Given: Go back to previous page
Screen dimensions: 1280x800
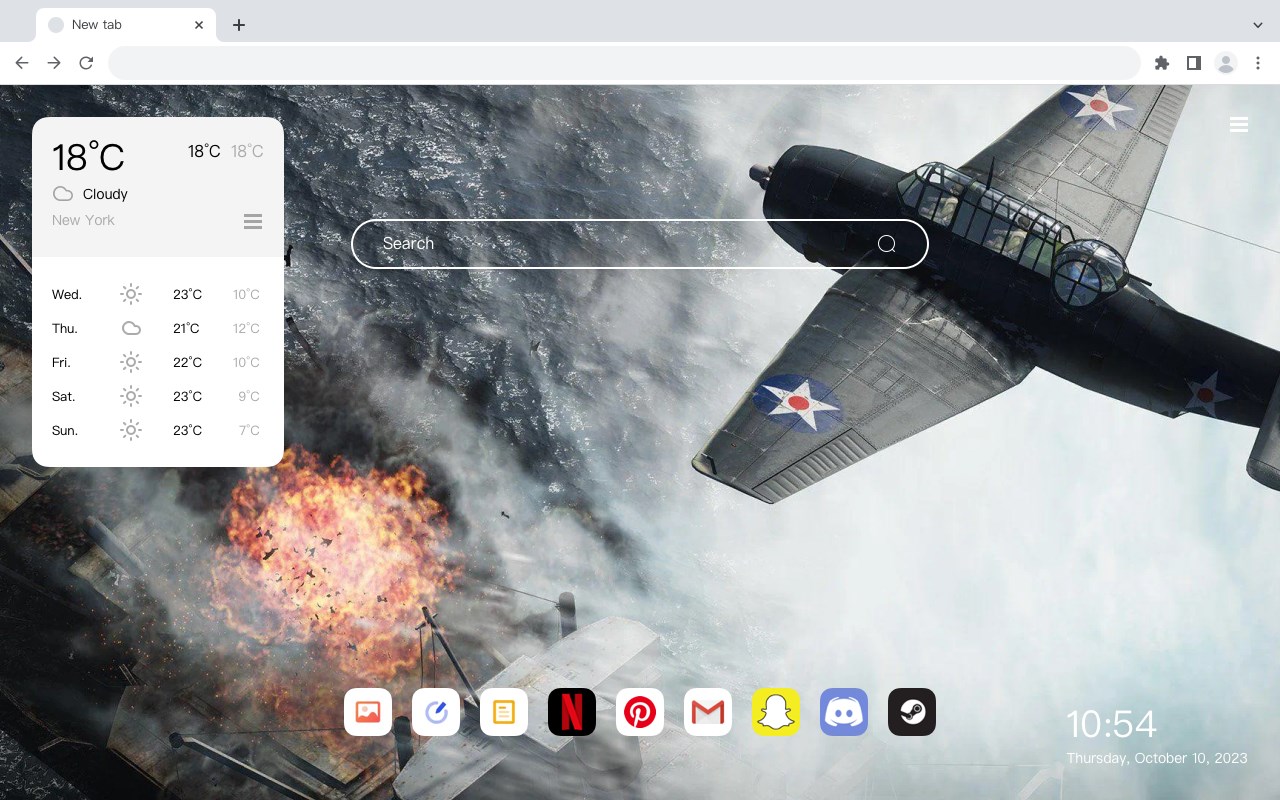Looking at the screenshot, I should (22, 63).
